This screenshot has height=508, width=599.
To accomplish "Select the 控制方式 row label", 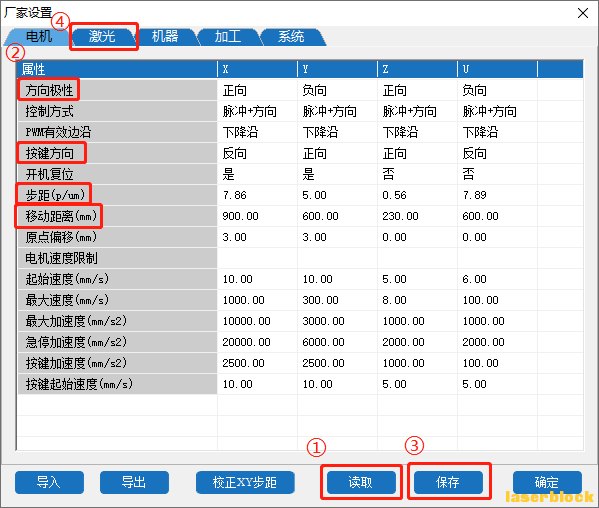I will pyautogui.click(x=118, y=111).
